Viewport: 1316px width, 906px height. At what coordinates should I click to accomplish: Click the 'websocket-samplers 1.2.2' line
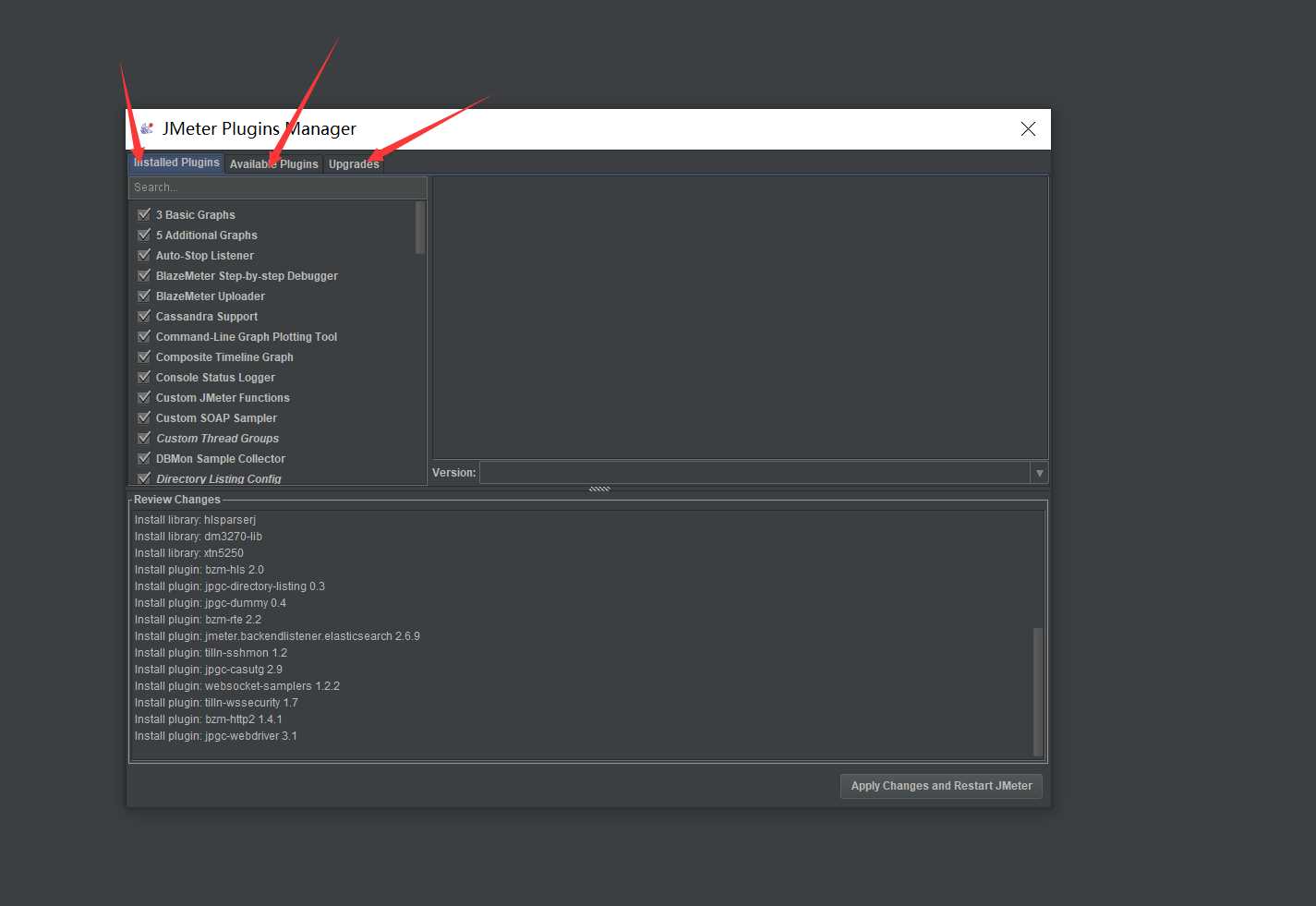click(x=237, y=686)
